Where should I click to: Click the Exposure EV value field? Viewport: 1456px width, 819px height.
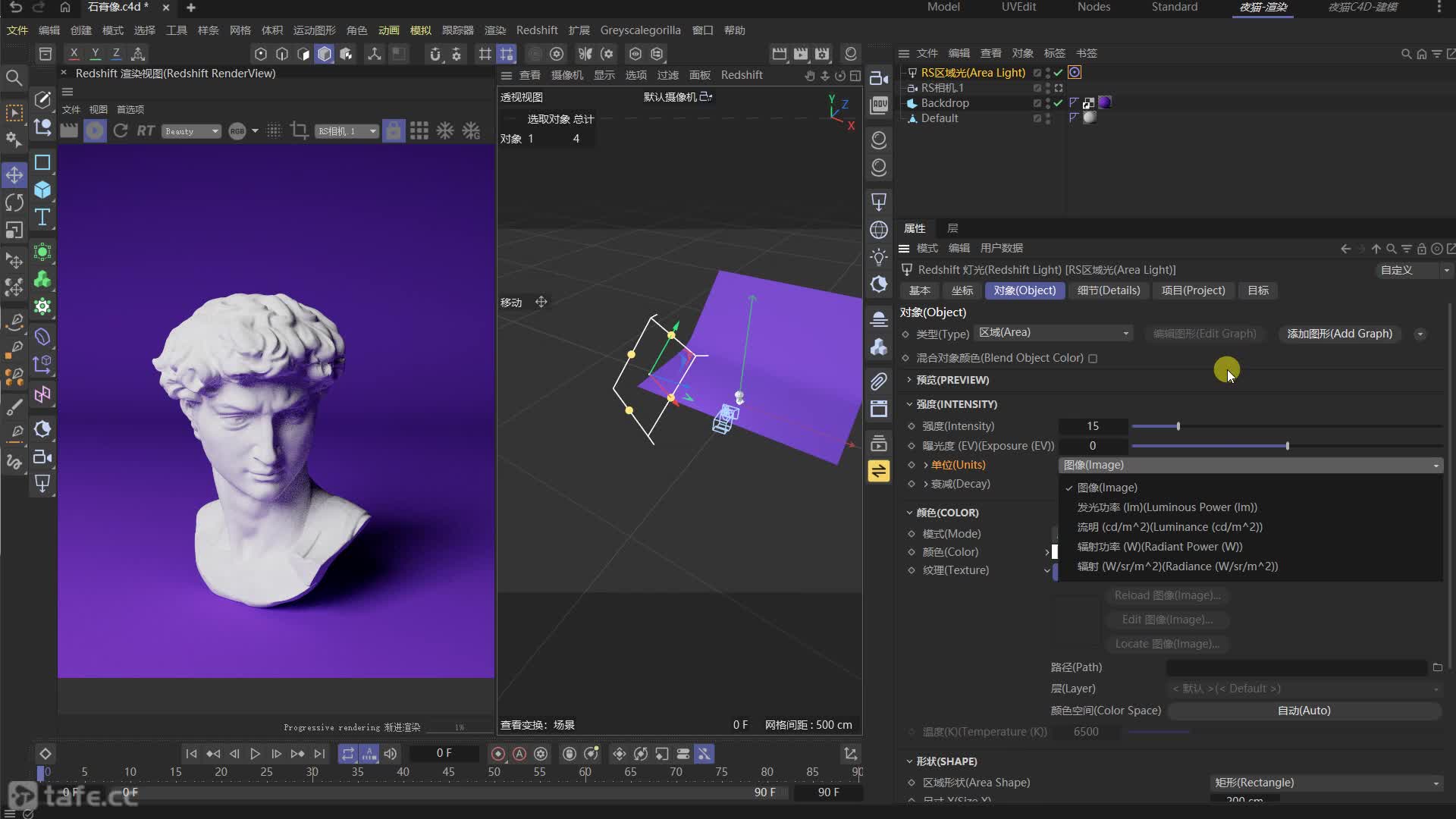pyautogui.click(x=1093, y=446)
